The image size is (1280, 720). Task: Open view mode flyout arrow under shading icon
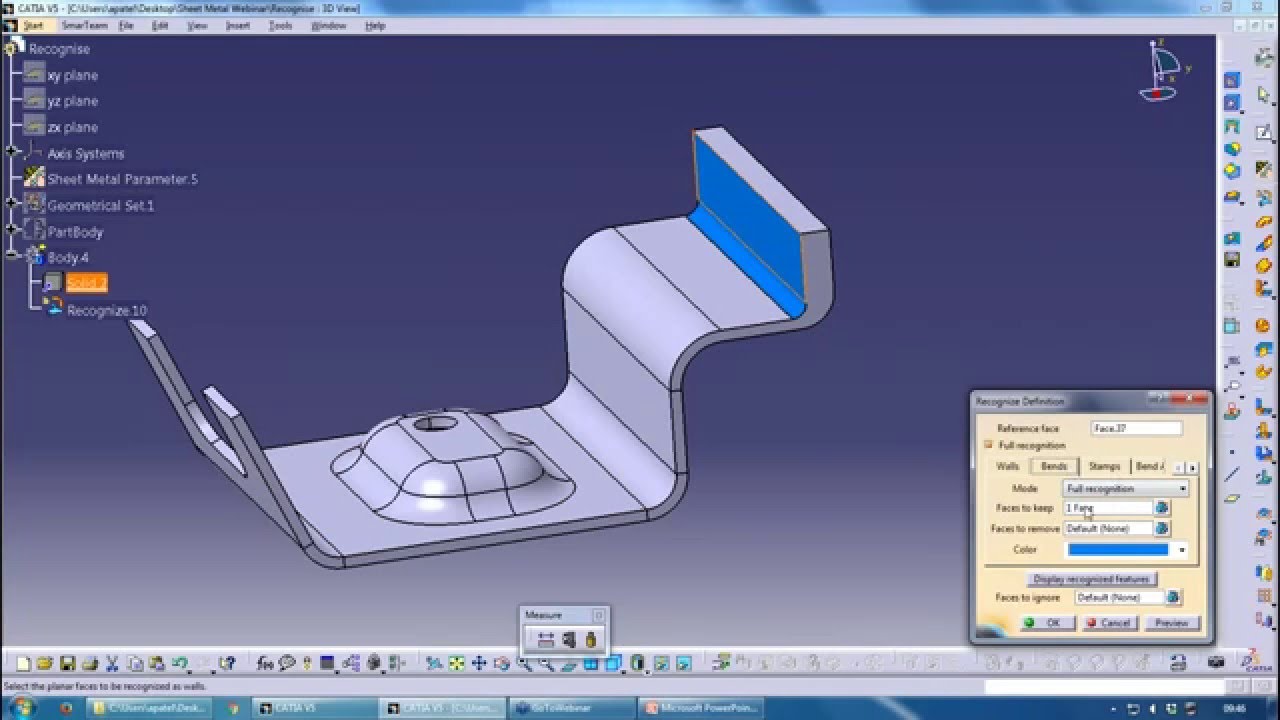pos(646,672)
